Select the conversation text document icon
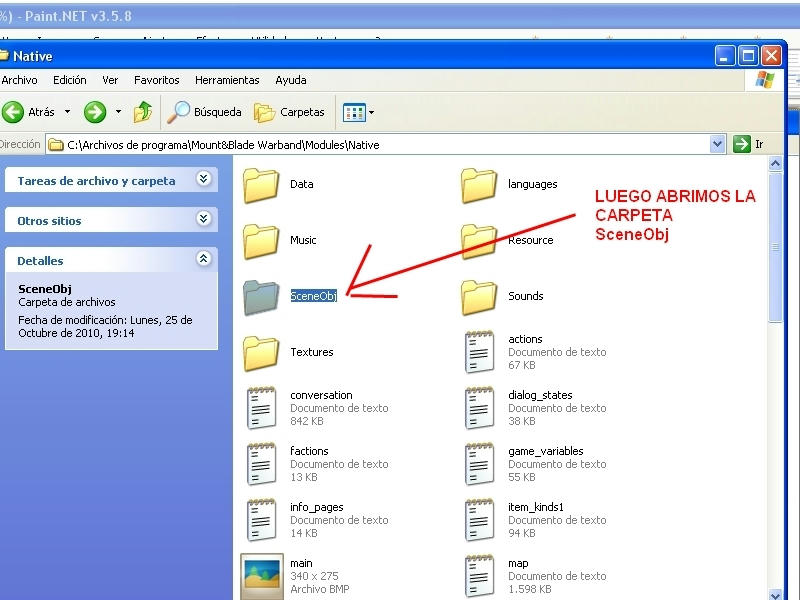The height and width of the screenshot is (600, 800). pyautogui.click(x=261, y=408)
